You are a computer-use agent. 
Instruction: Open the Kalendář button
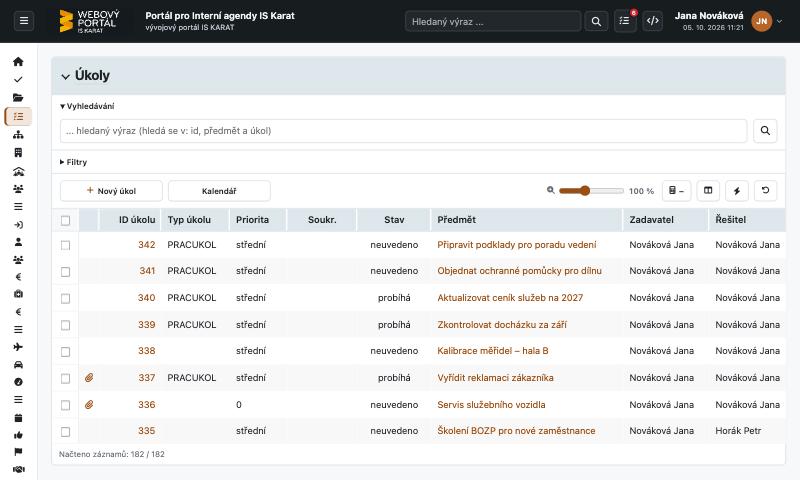219,191
